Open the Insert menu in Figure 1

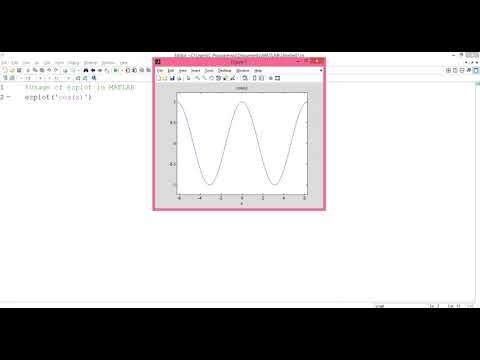195,71
